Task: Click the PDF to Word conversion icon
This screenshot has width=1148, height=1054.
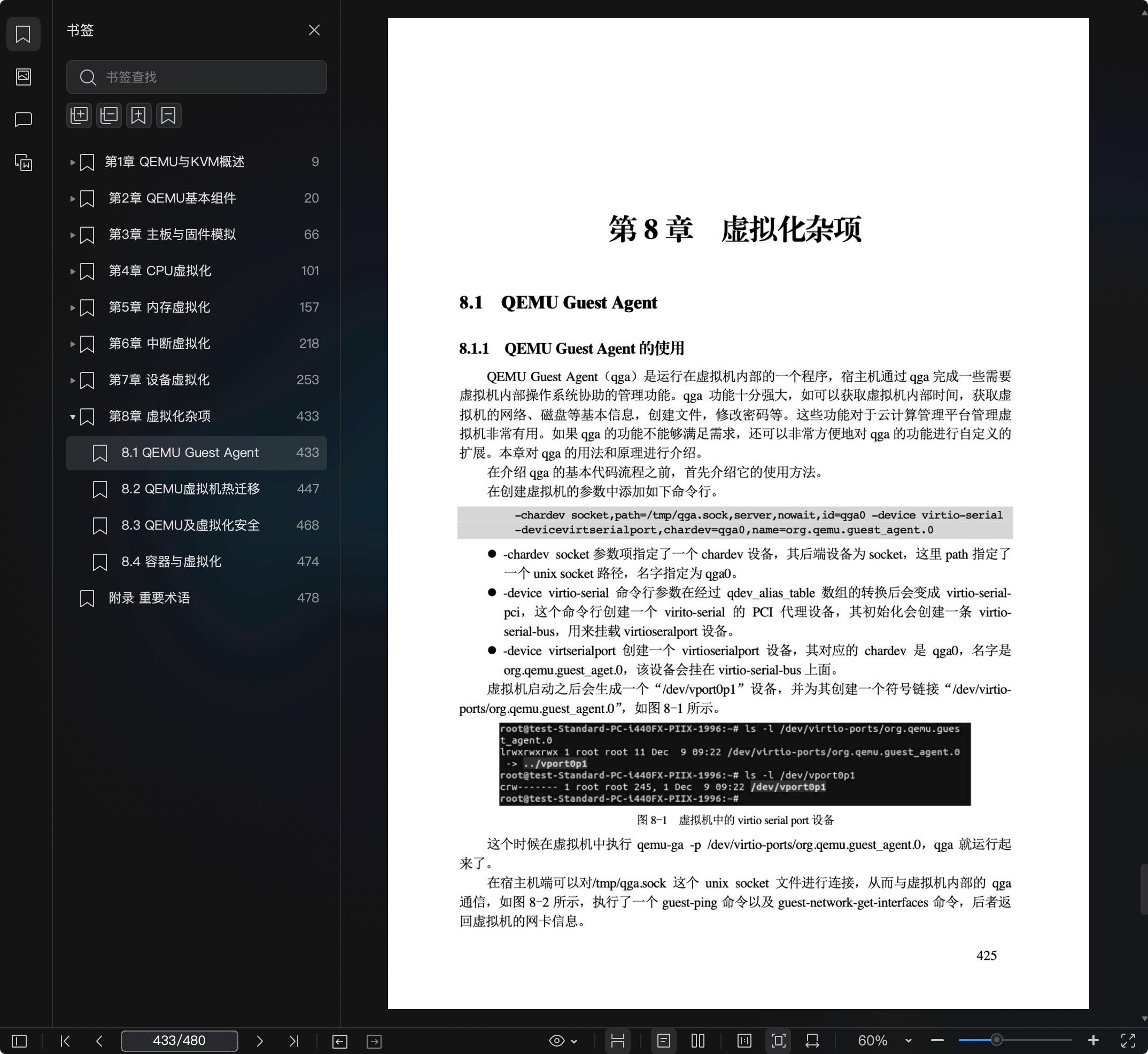Action: pos(23,162)
